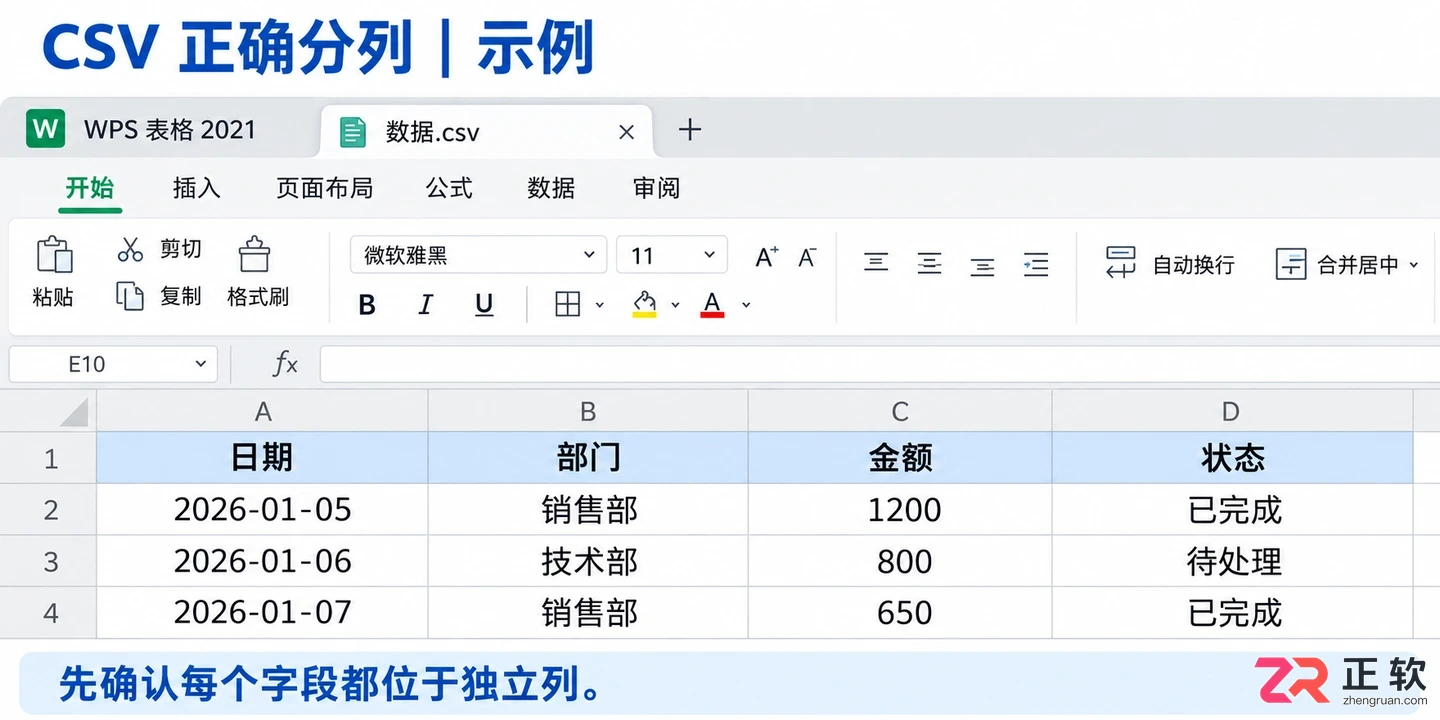1440x720 pixels.
Task: Open the font size 11 dropdown
Action: (x=709, y=255)
